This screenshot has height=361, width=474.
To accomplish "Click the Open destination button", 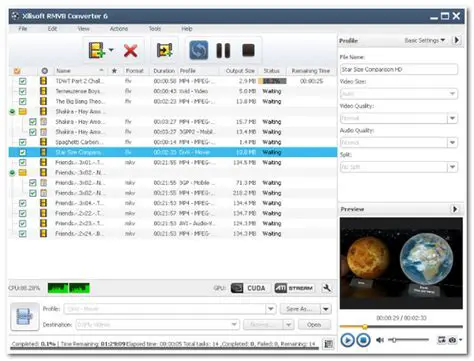I will (314, 324).
